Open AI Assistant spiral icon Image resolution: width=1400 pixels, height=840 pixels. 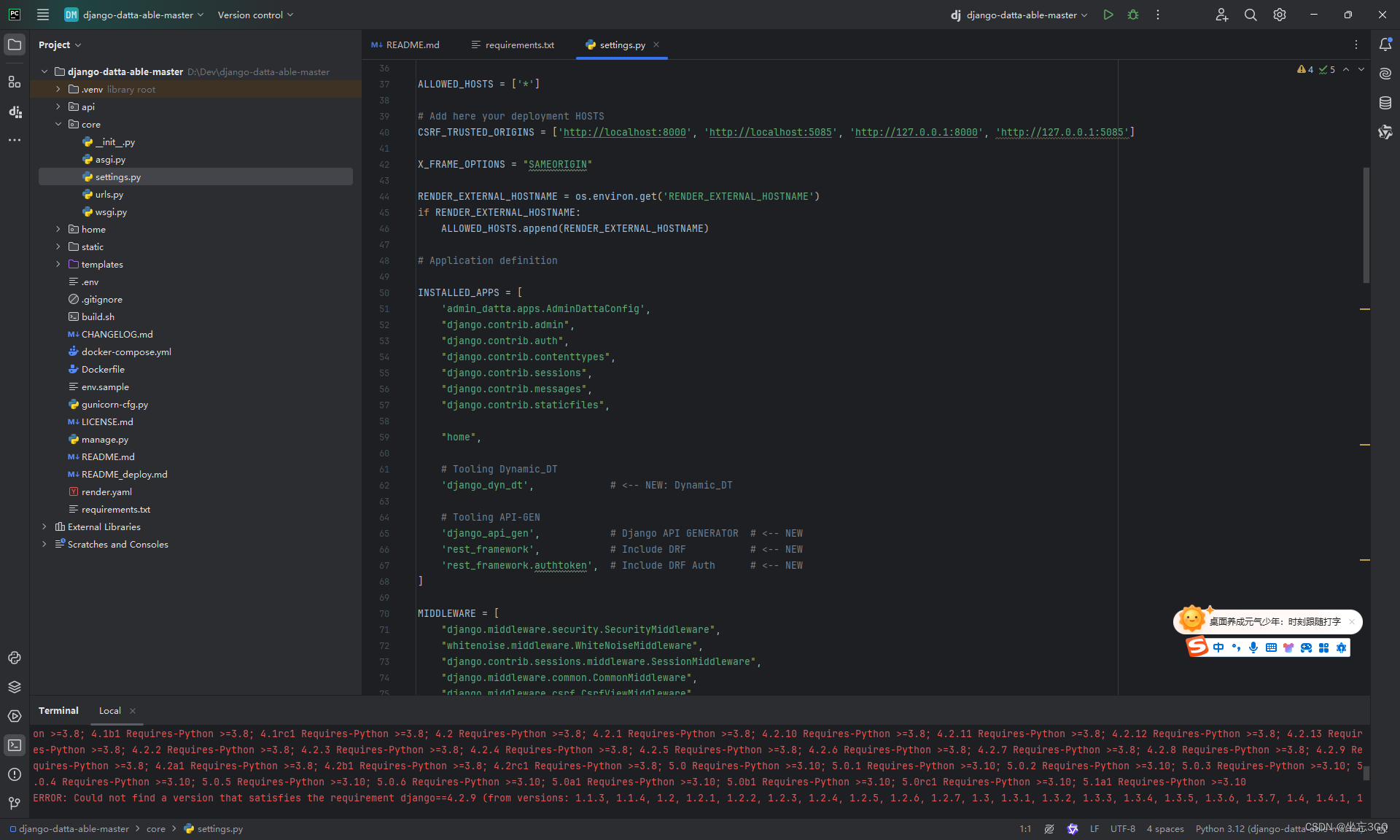click(1385, 74)
